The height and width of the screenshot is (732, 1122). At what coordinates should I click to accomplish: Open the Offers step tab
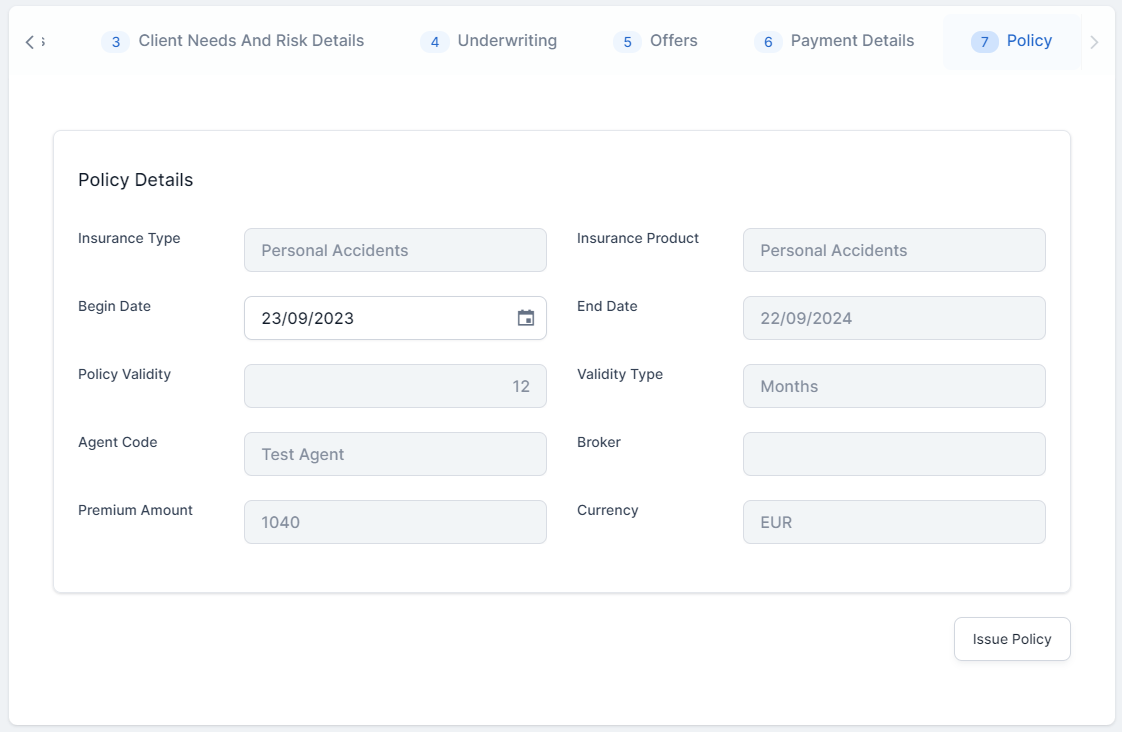pos(656,41)
